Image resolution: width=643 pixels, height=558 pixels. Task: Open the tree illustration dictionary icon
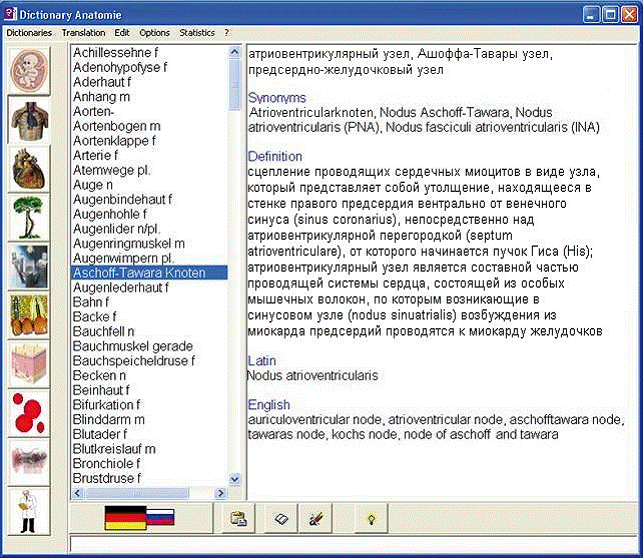29,218
